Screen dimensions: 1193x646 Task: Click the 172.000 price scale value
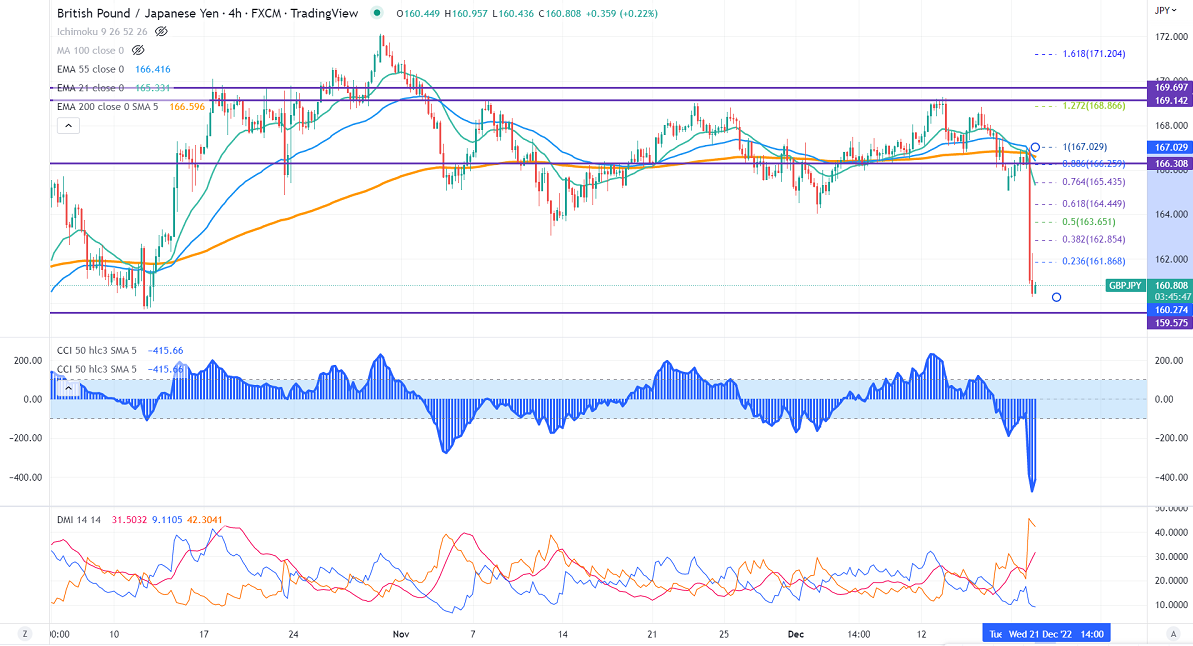pyautogui.click(x=1172, y=37)
